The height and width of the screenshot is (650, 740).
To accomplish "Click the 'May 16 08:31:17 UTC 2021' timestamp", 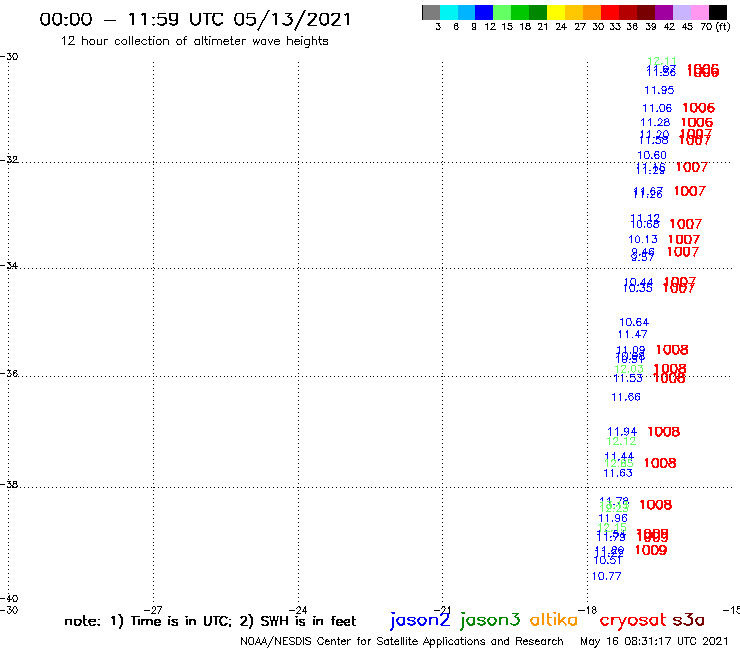I will tap(654, 641).
